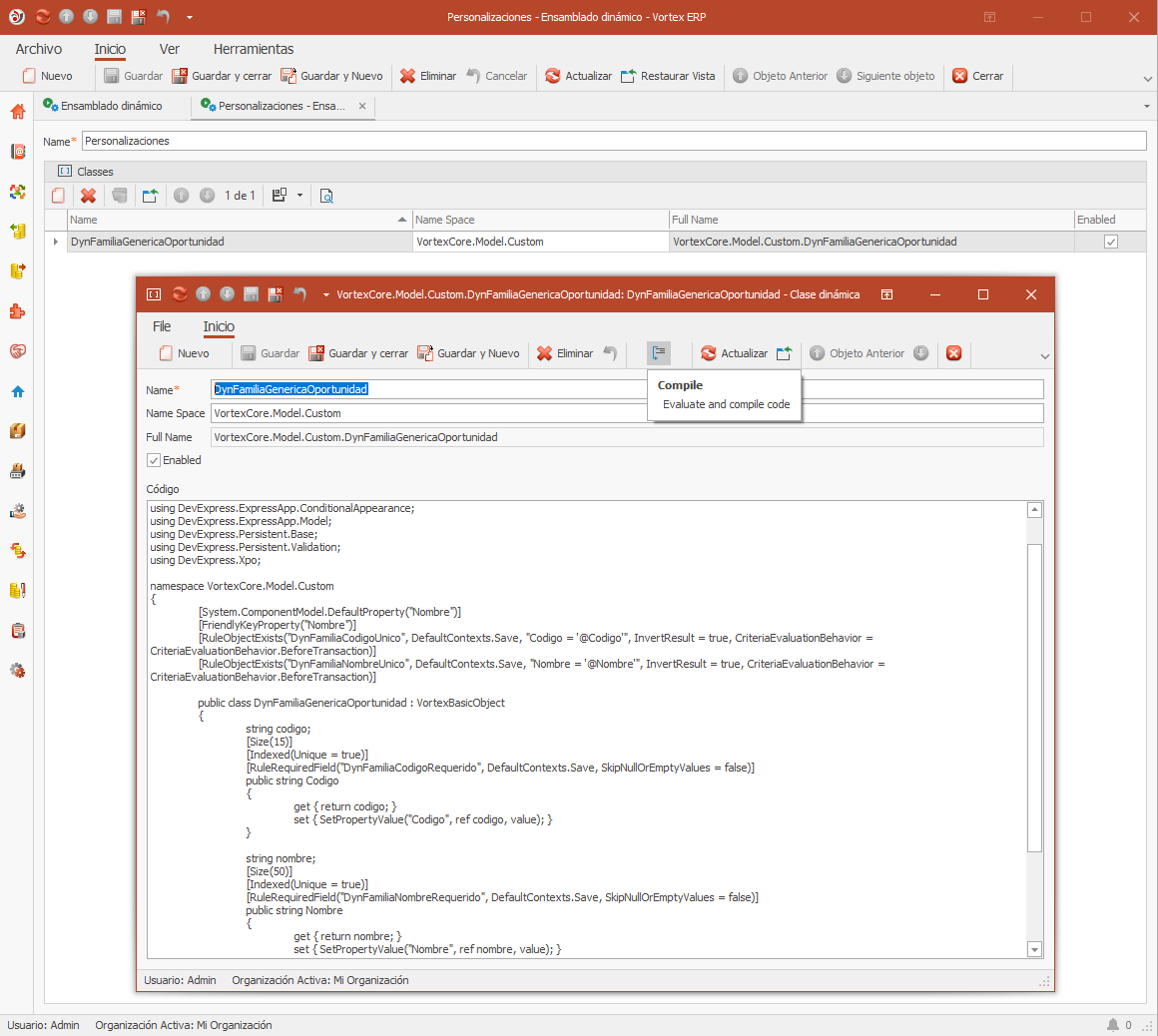
Task: Click the save-and-close icon in main title bar
Action: [138, 16]
